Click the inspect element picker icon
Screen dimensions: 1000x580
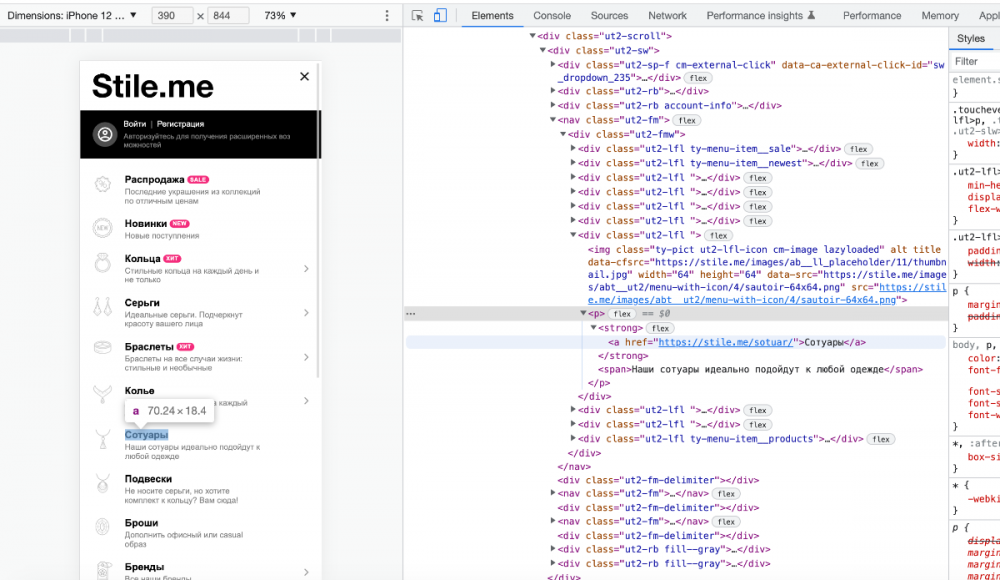coord(418,15)
